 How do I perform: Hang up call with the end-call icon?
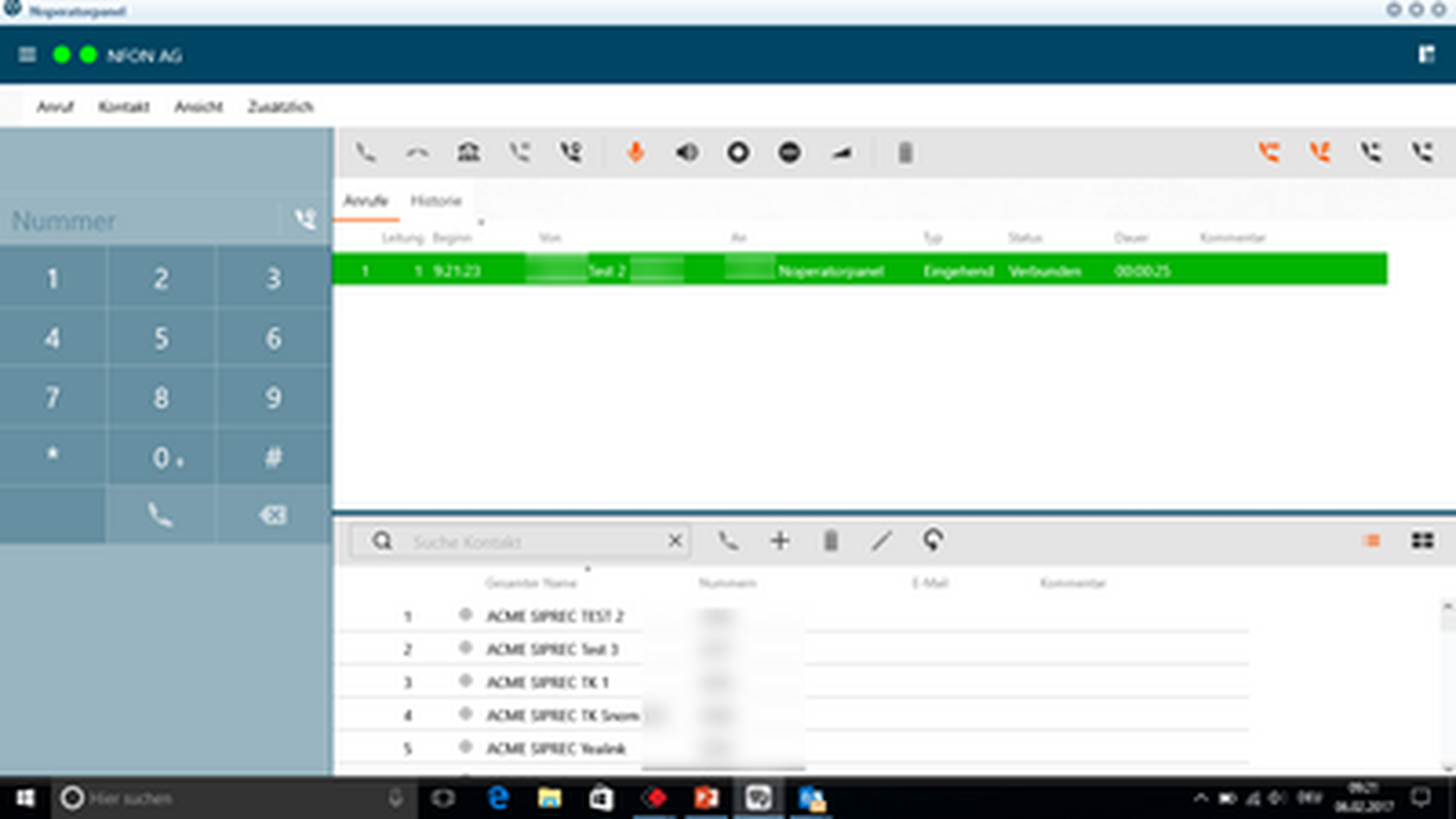coord(417,152)
